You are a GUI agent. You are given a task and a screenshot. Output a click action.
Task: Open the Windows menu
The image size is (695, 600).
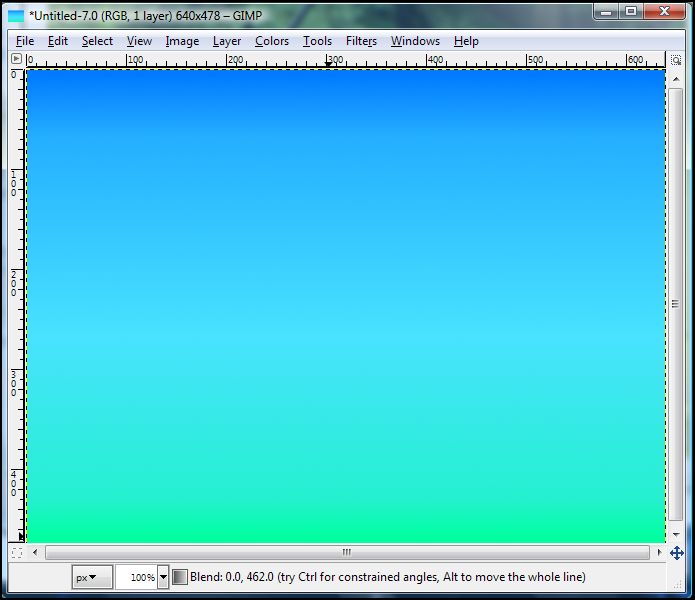[x=415, y=41]
